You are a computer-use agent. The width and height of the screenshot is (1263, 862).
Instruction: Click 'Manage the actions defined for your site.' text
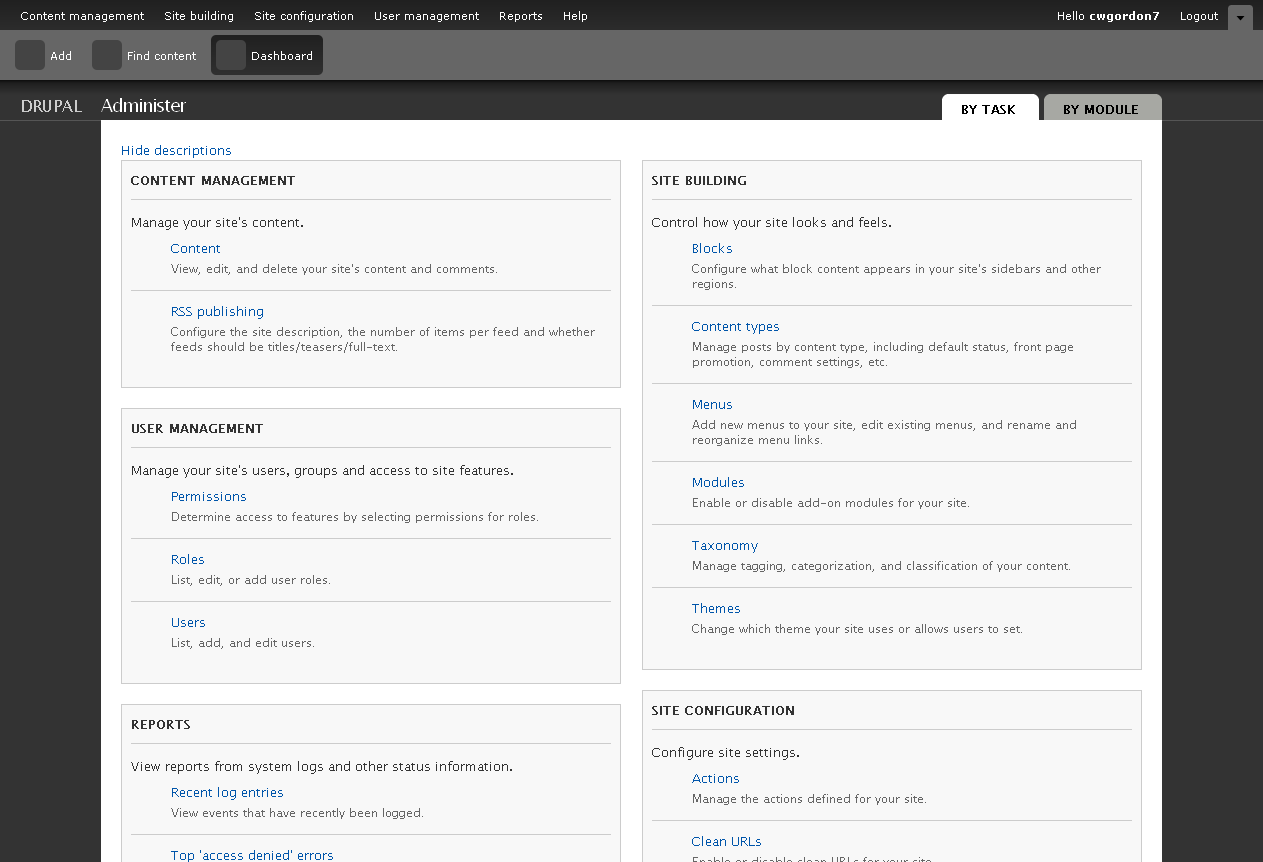pos(809,799)
